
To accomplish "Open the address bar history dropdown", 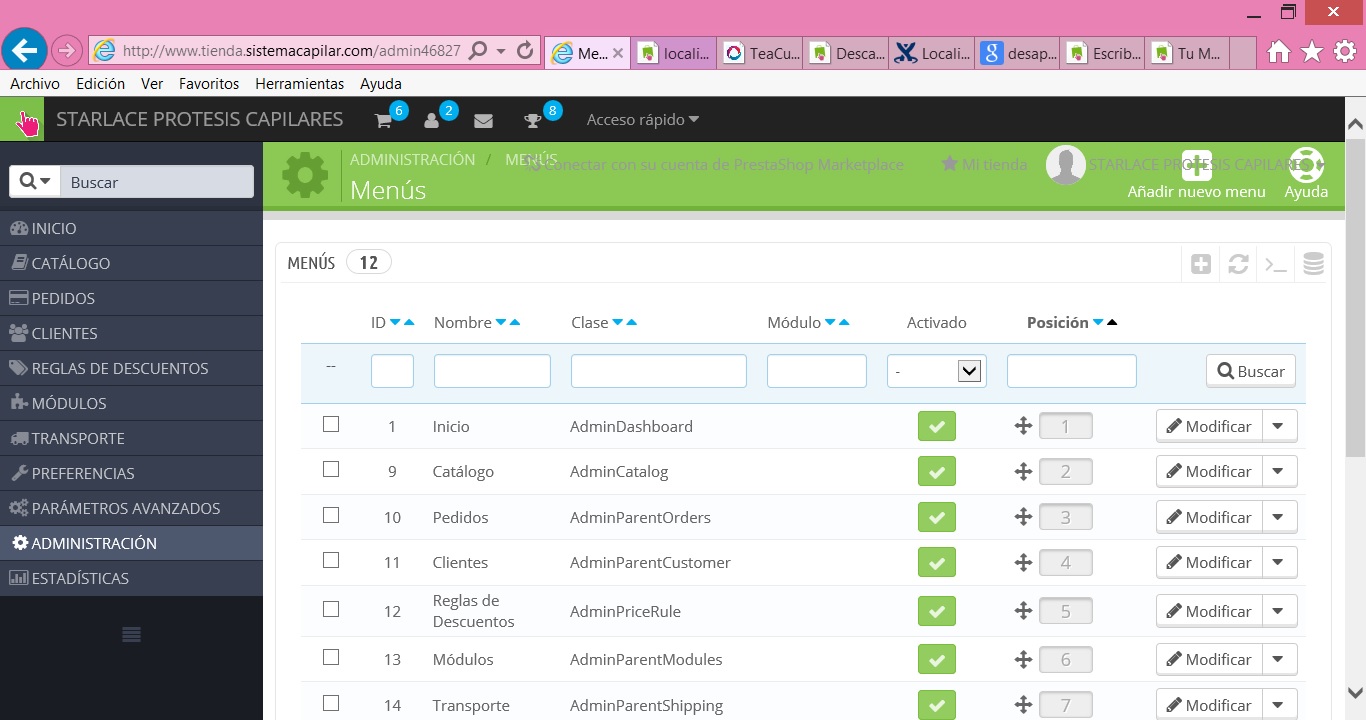I will 501,50.
